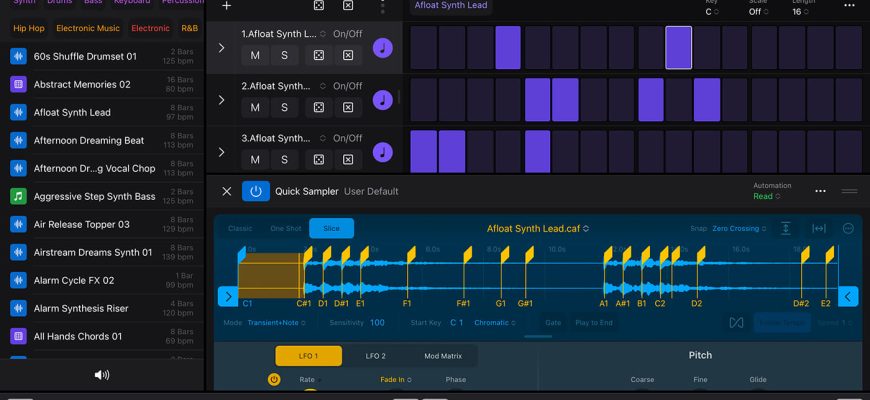
Task: Switch to the LFO 2 tab
Action: tap(375, 356)
